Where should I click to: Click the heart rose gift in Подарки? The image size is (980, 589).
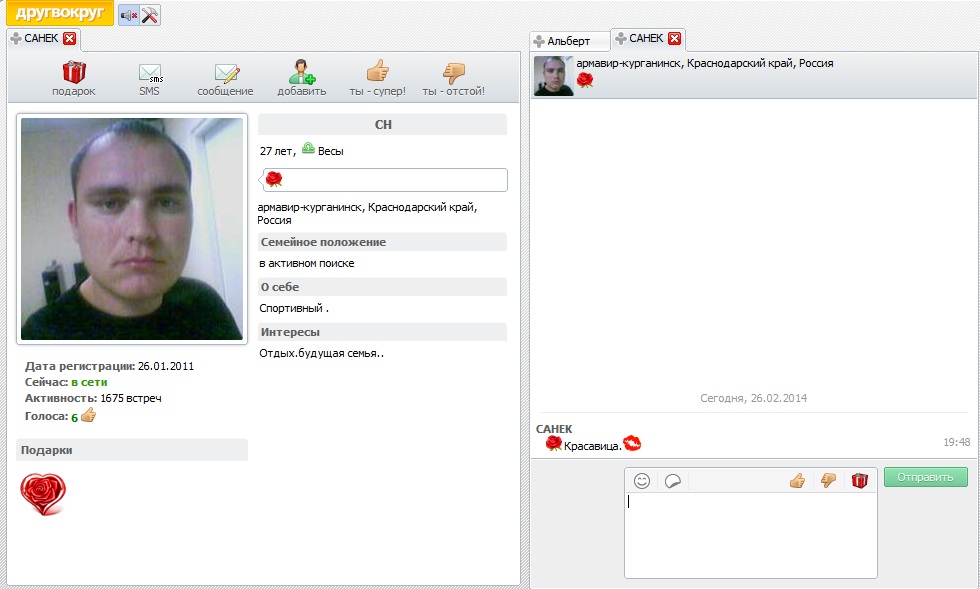(x=42, y=494)
